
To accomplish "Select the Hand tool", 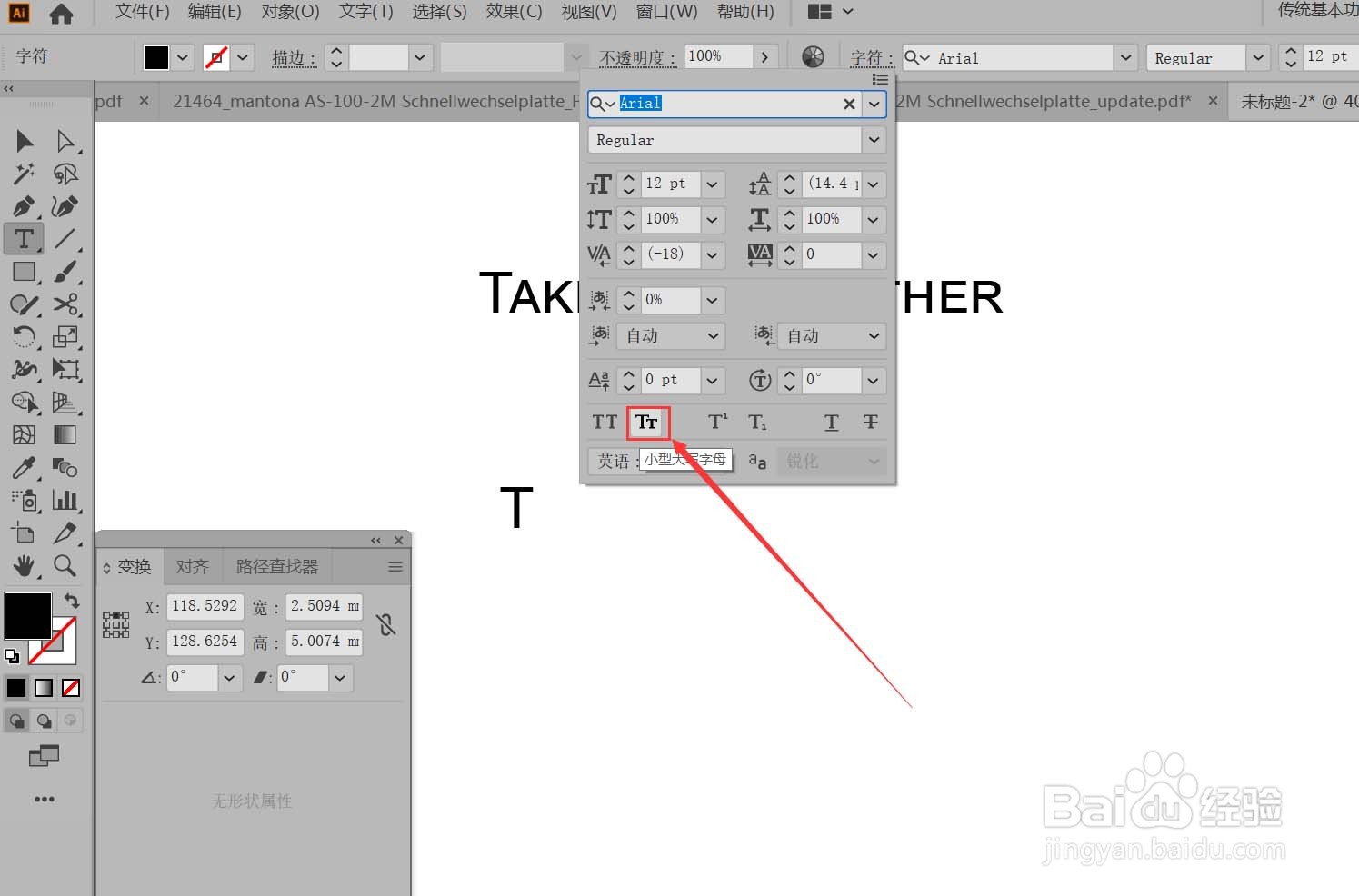I will pyautogui.click(x=25, y=566).
